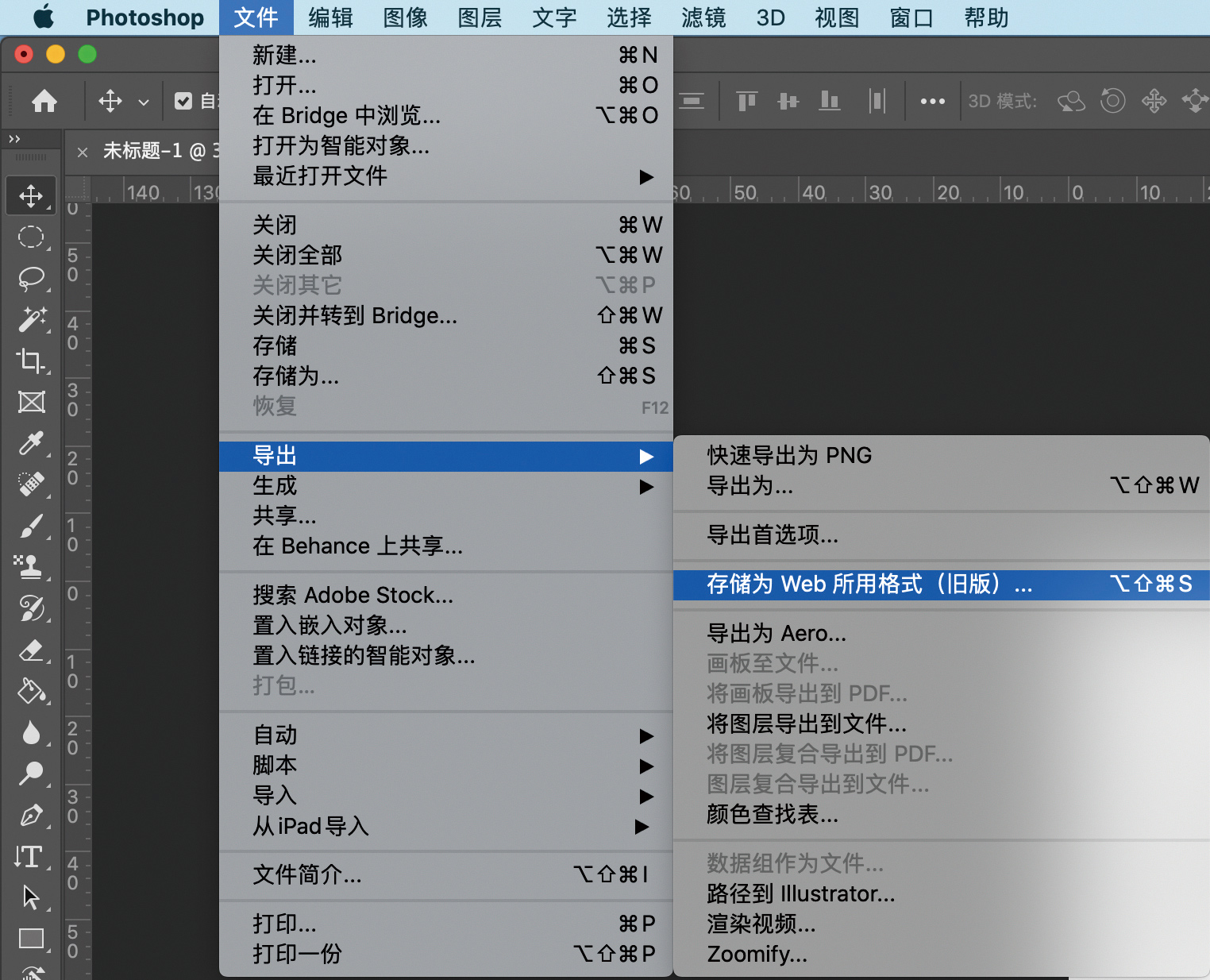Viewport: 1210px width, 980px height.
Task: Select the Dodge tool
Action: (x=31, y=774)
